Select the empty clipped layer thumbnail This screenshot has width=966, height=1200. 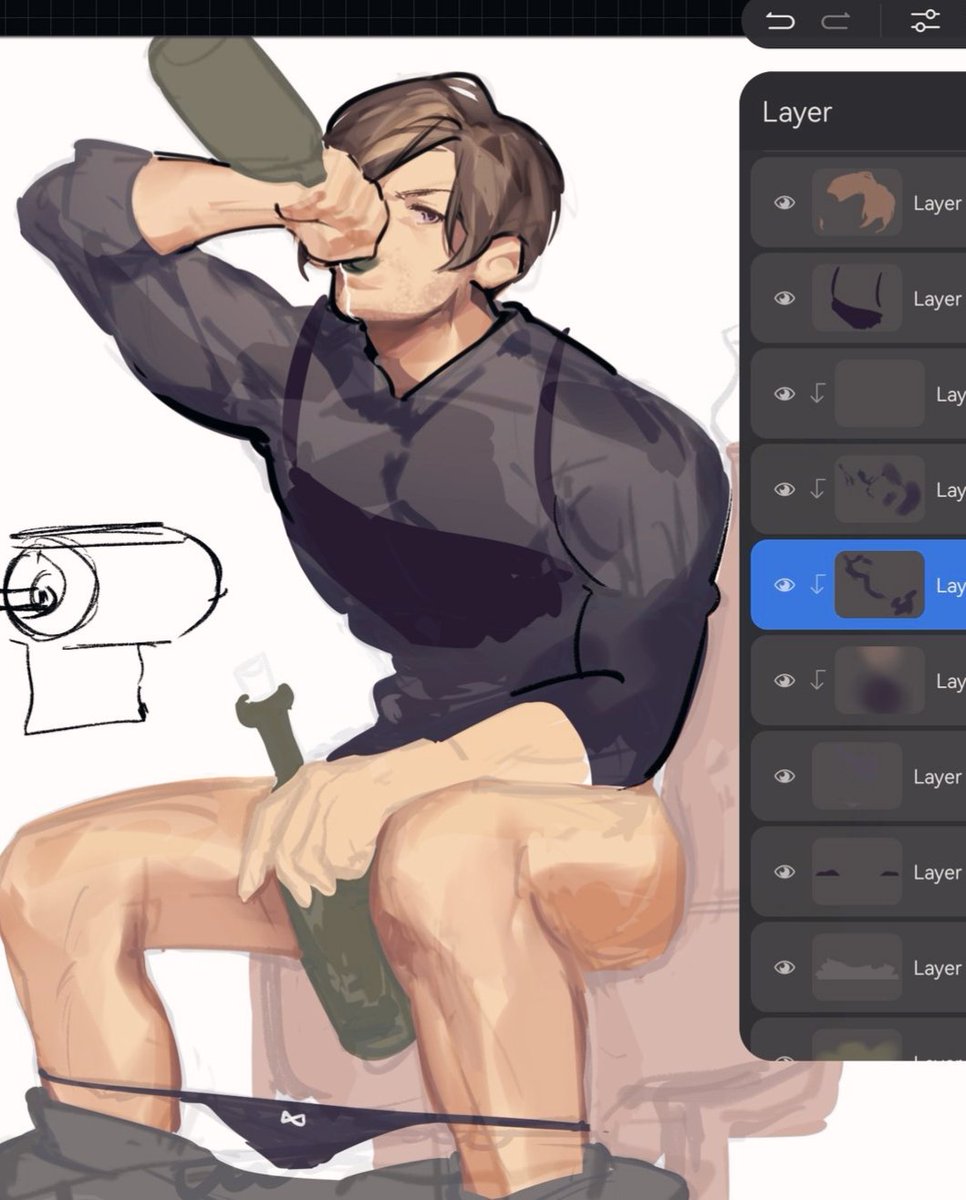tap(880, 394)
